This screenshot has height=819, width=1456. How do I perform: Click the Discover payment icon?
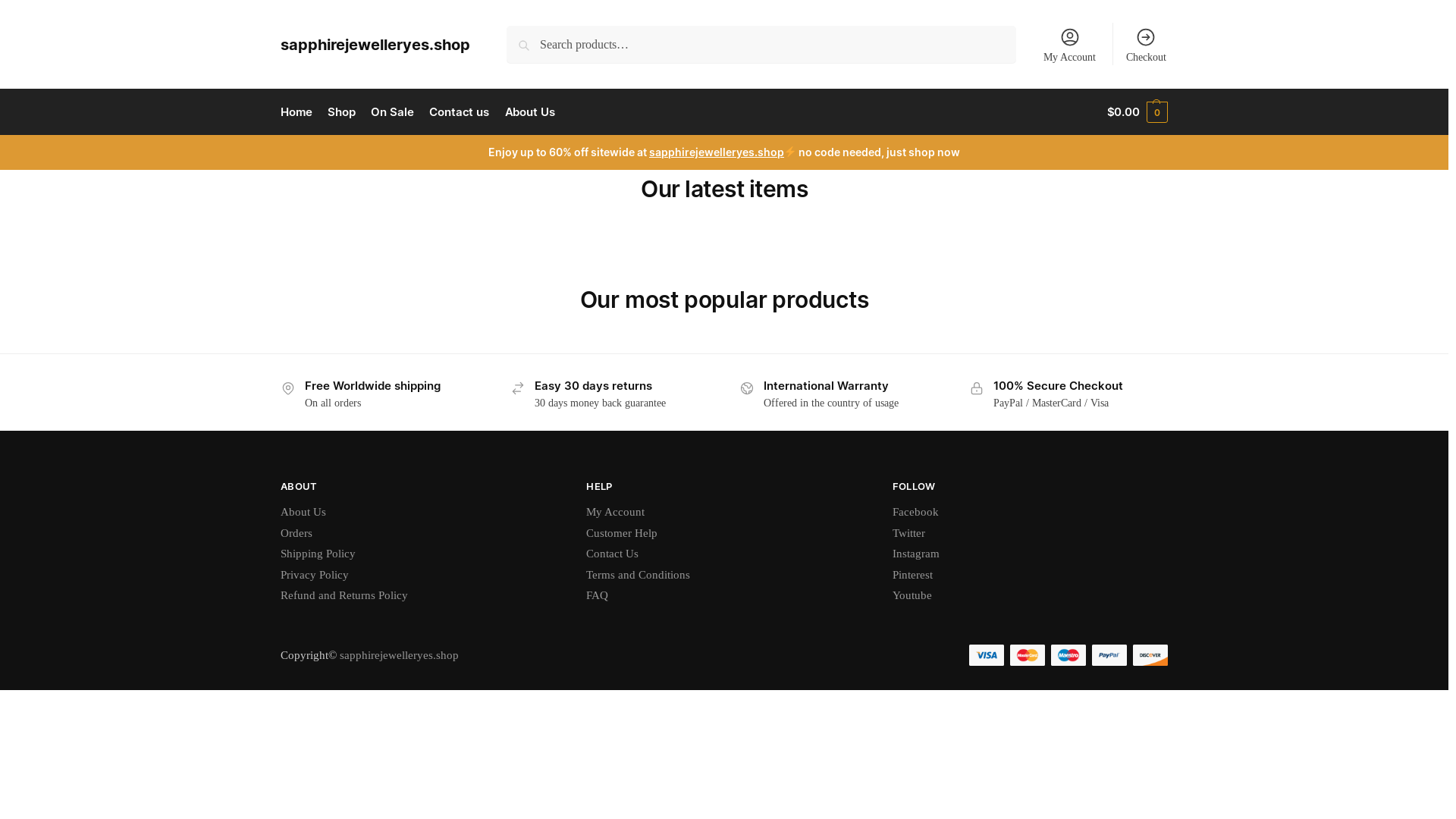[x=1150, y=655]
